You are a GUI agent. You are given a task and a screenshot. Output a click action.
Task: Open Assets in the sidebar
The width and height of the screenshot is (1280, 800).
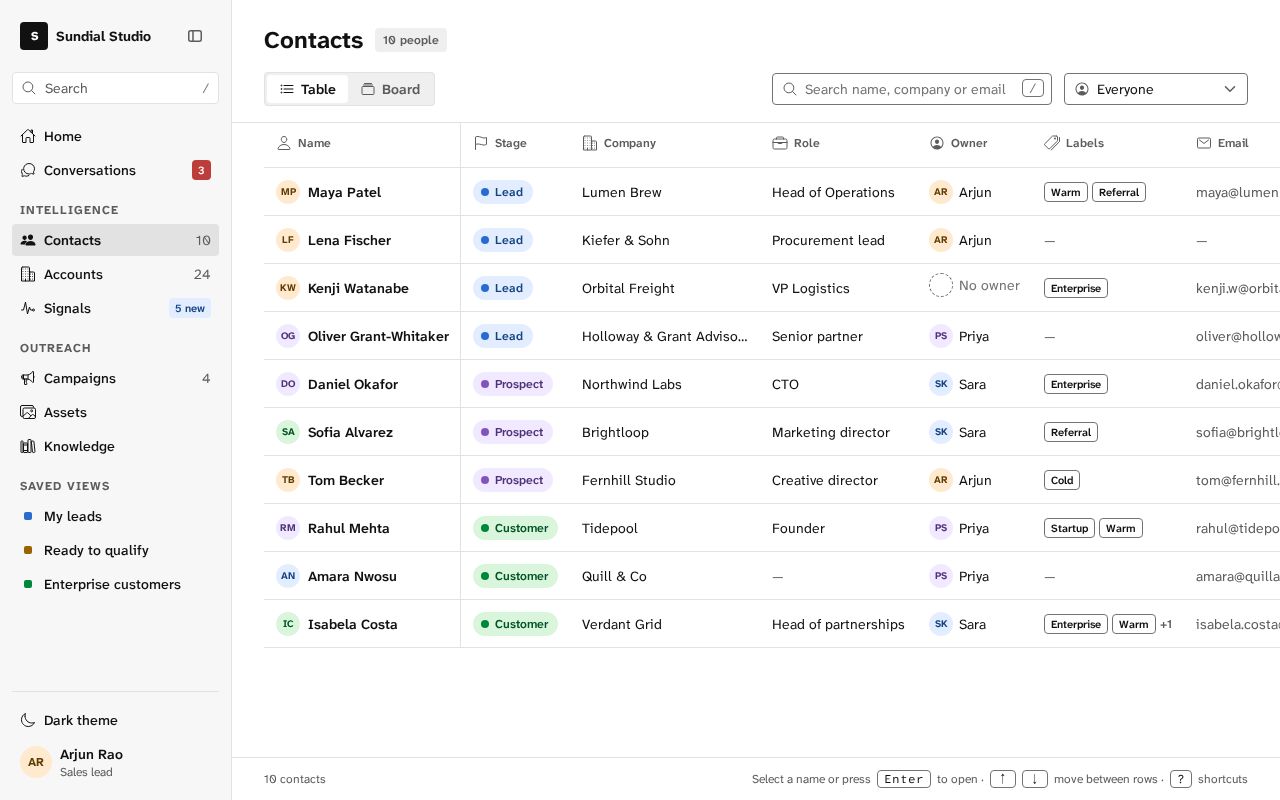115,412
